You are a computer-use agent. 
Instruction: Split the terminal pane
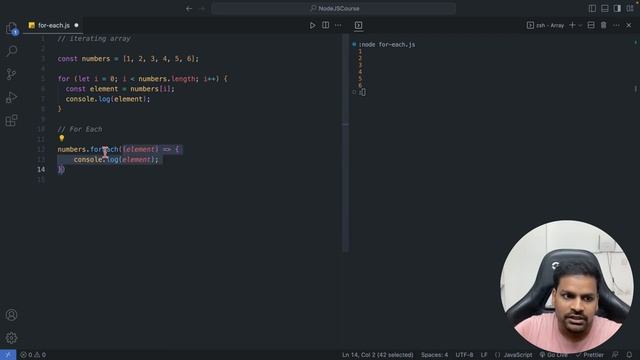591,25
